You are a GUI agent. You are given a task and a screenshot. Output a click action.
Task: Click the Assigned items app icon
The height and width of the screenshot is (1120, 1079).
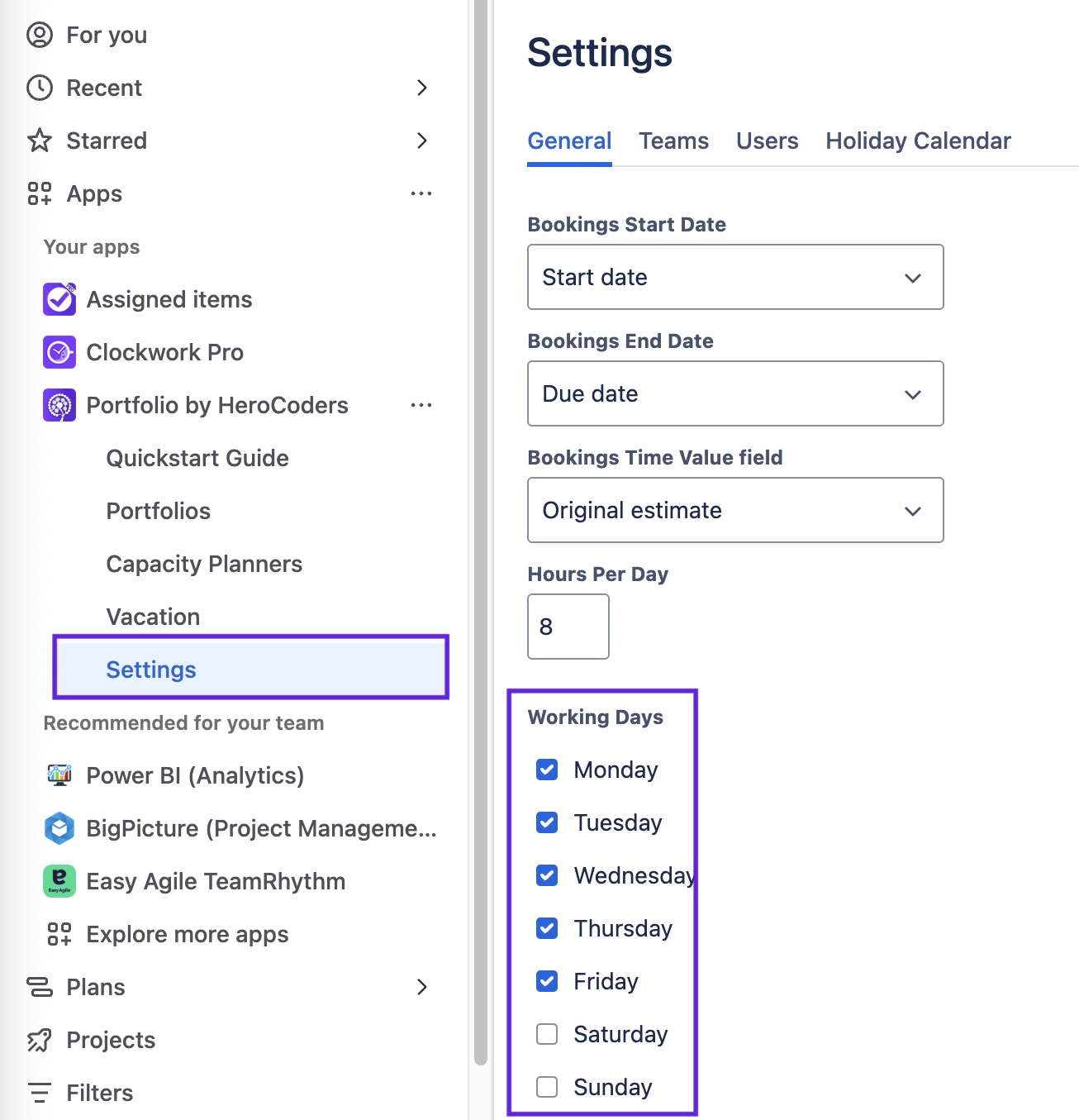59,299
